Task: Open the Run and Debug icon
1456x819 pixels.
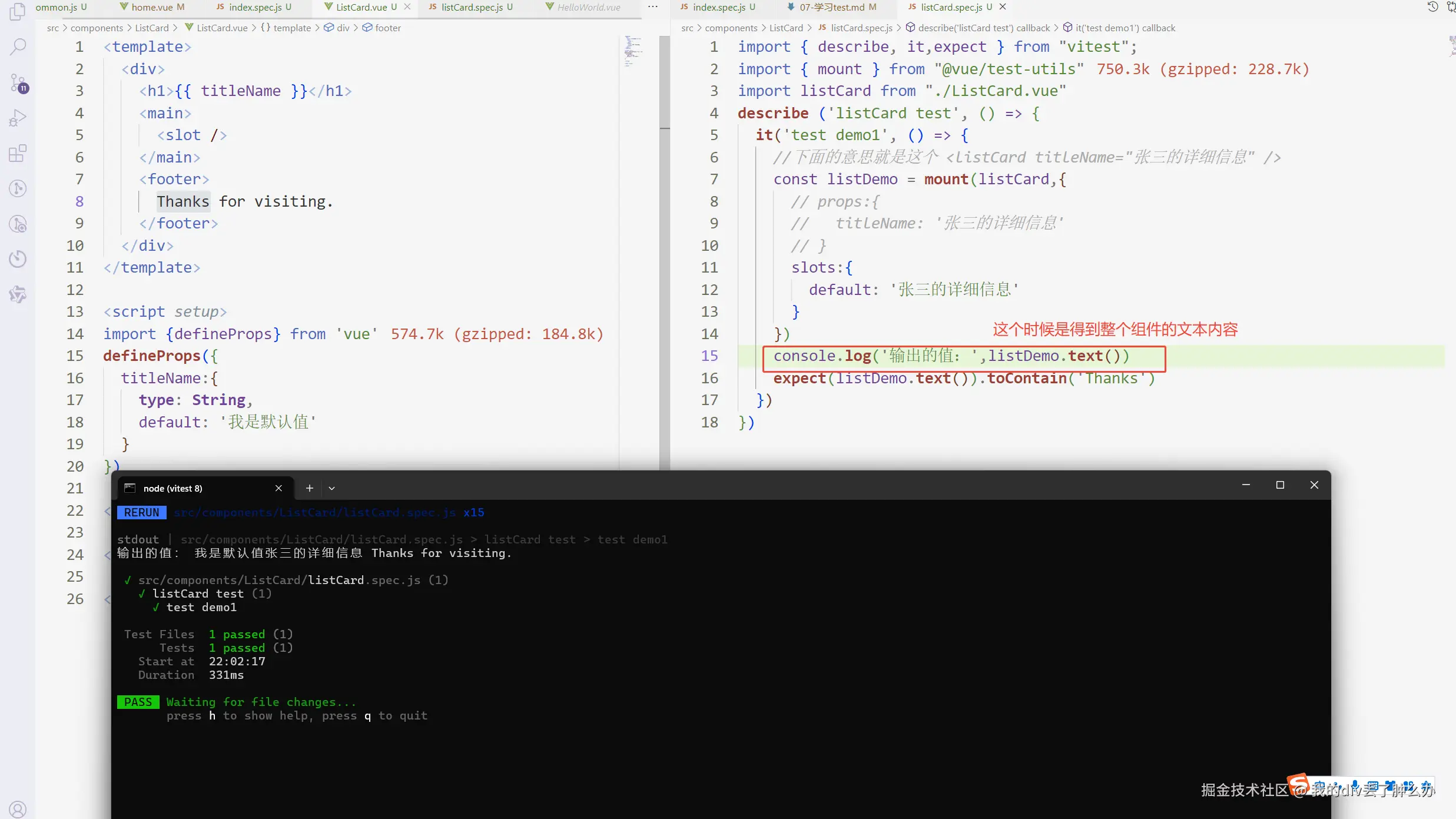Action: pyautogui.click(x=18, y=118)
